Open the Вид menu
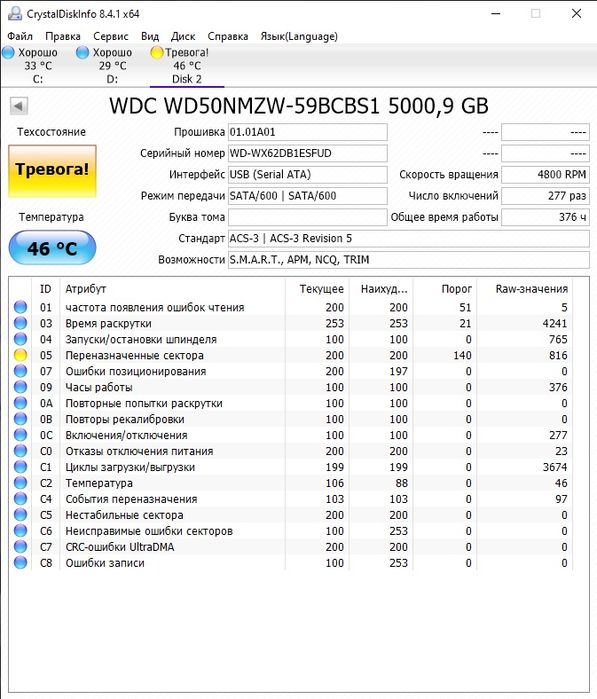This screenshot has height=699, width=597. click(150, 36)
